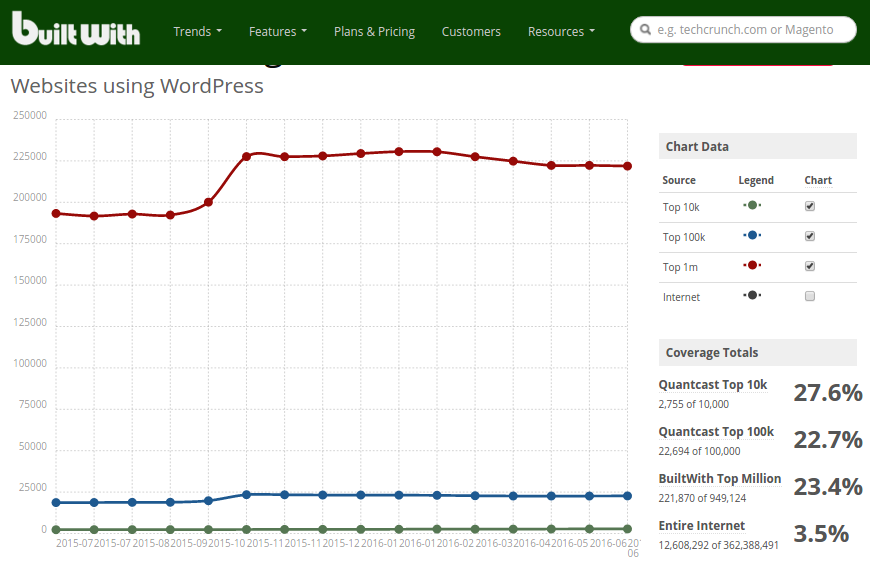The width and height of the screenshot is (870, 569).
Task: Click the Top 100k source label
Action: point(684,237)
